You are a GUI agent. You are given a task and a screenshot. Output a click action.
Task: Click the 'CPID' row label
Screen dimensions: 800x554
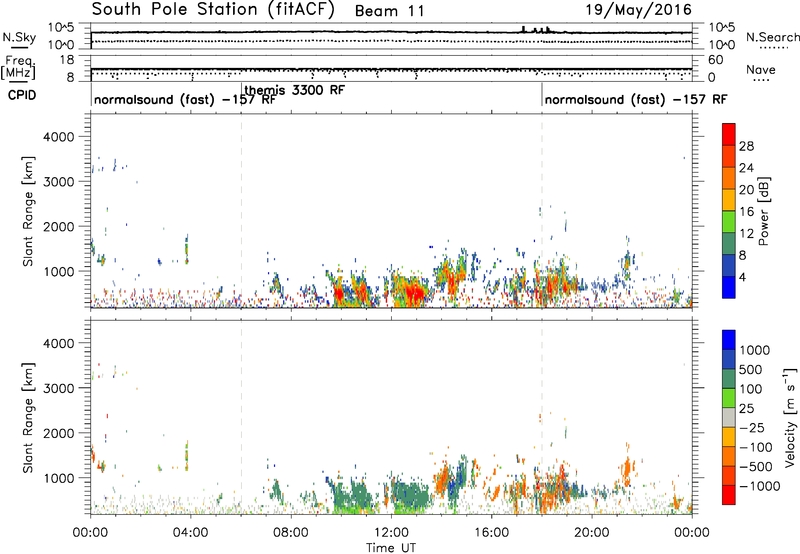click(x=22, y=95)
